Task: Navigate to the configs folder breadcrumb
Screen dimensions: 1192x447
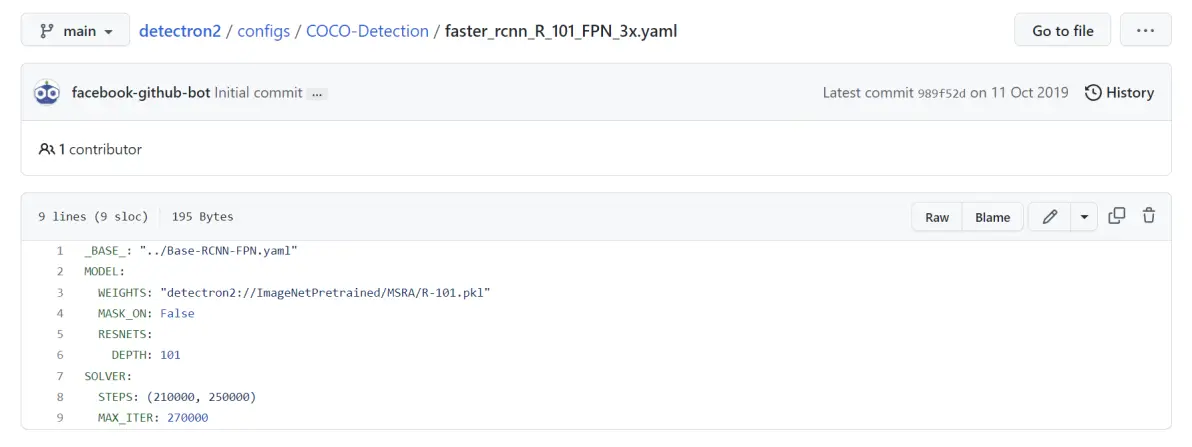Action: pyautogui.click(x=264, y=31)
